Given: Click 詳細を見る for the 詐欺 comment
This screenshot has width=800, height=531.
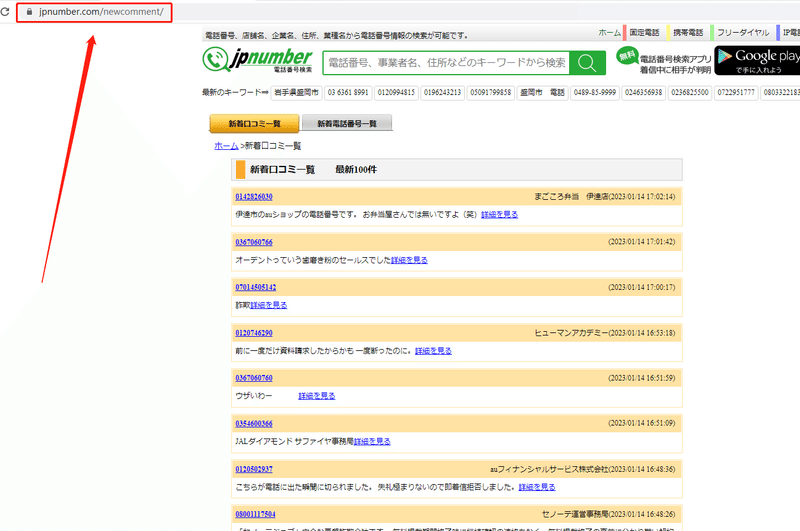Looking at the screenshot, I should click(x=268, y=305).
